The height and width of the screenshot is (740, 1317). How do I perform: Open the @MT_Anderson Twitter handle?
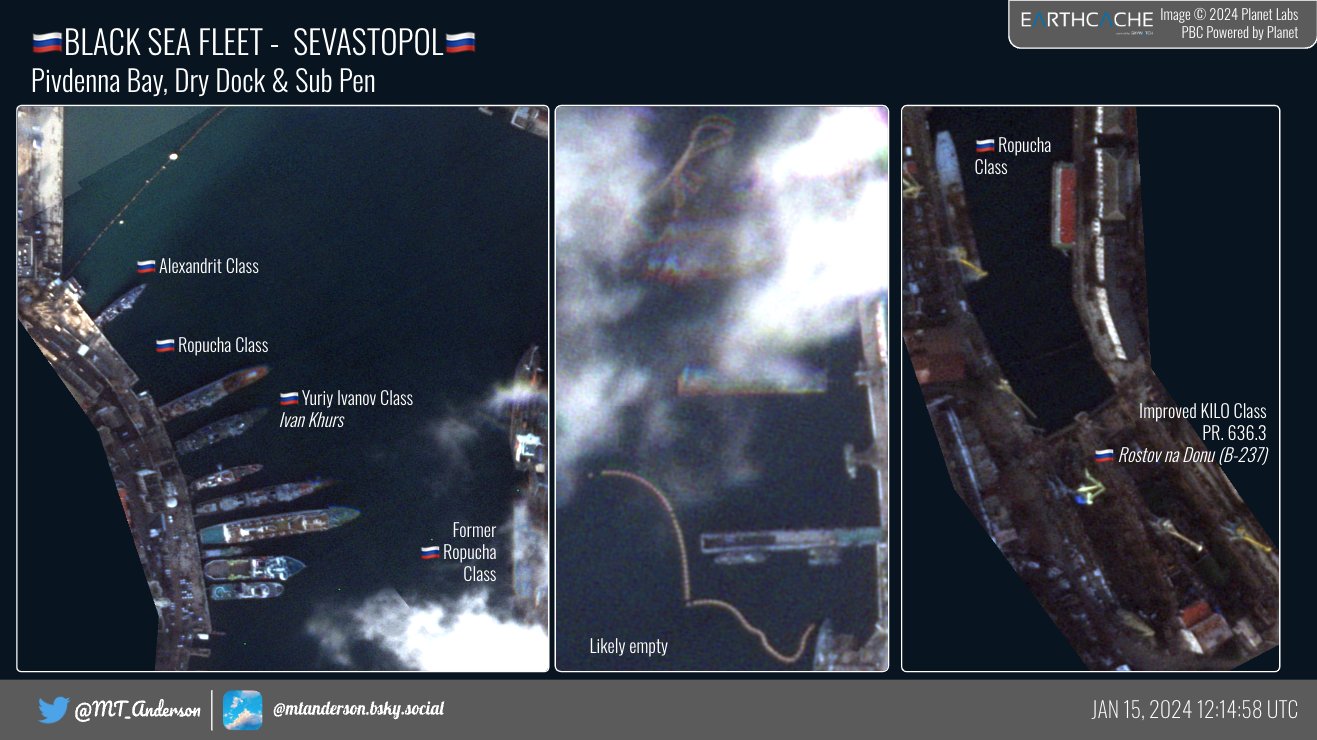point(137,711)
